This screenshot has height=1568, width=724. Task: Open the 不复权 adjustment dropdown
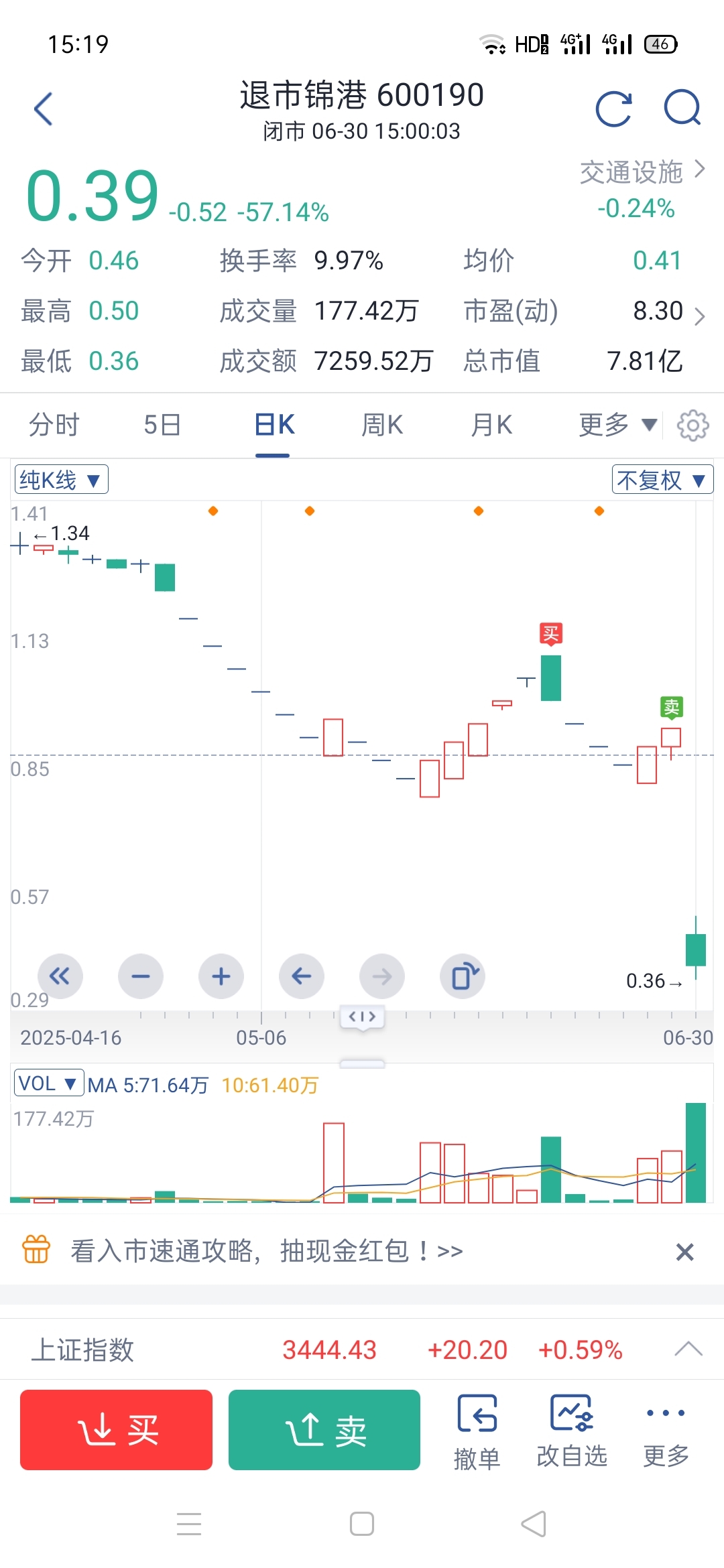[662, 480]
